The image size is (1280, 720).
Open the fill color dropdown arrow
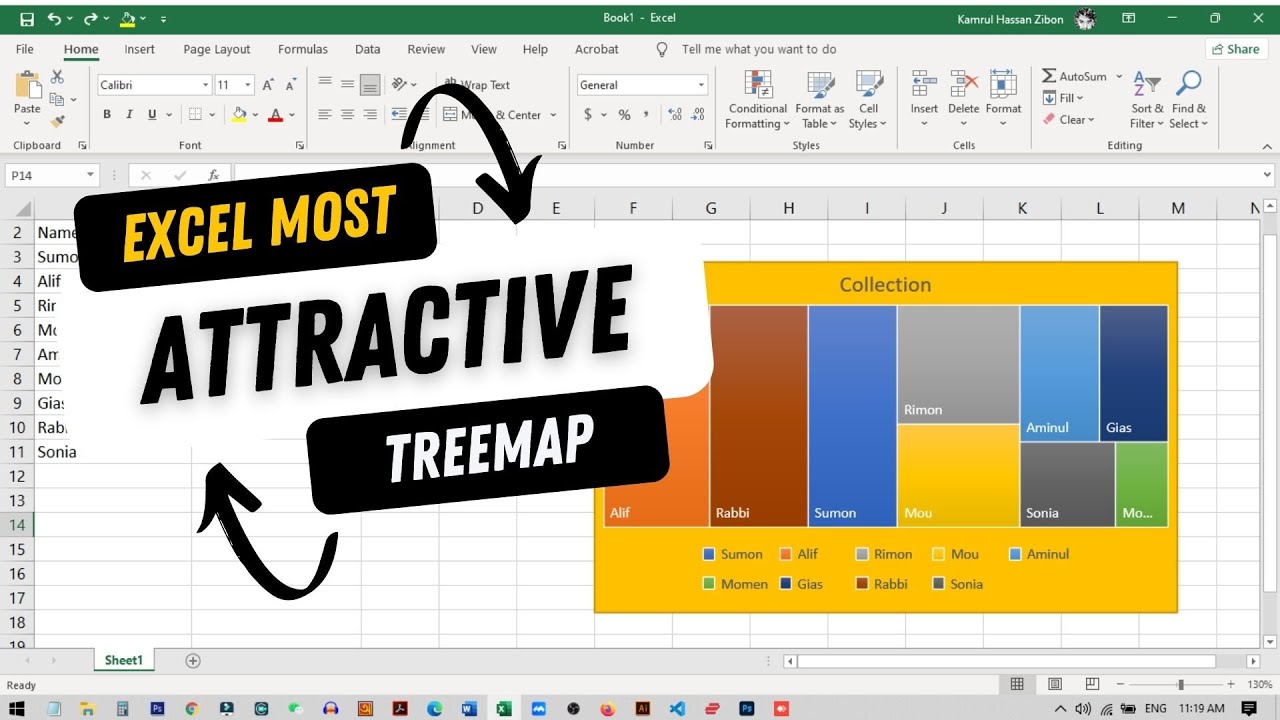(x=254, y=115)
